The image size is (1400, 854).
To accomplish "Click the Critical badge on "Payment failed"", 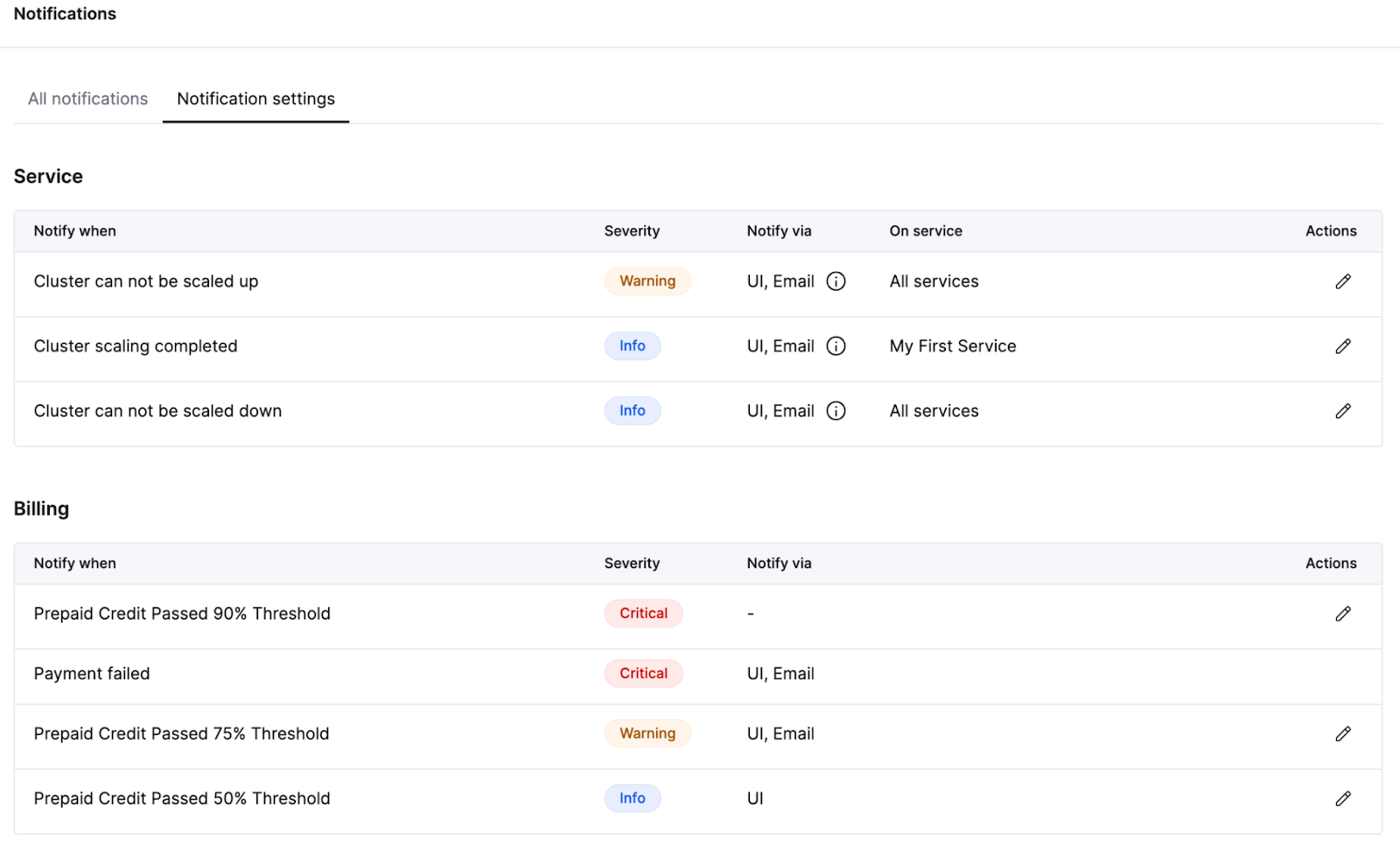I will [643, 673].
